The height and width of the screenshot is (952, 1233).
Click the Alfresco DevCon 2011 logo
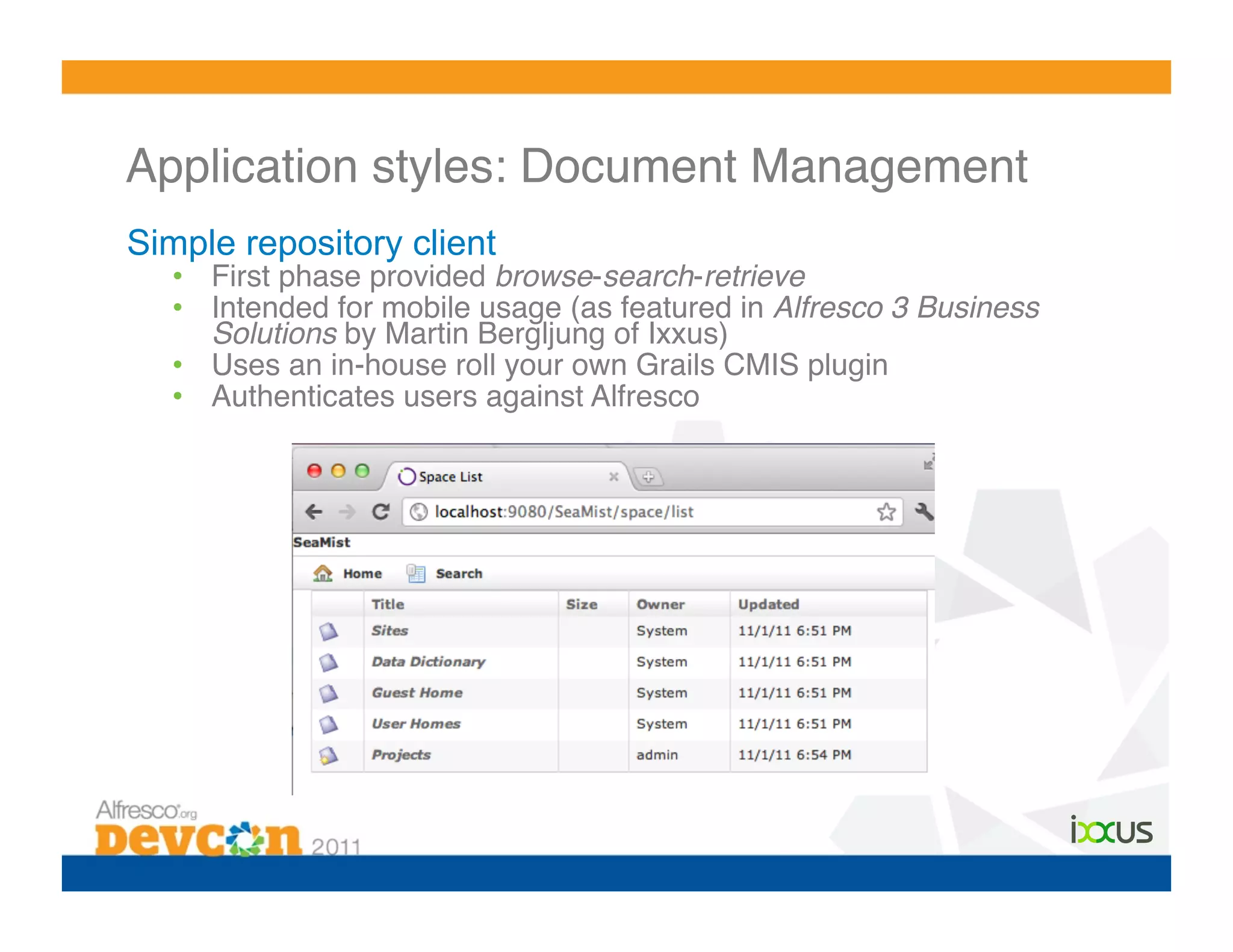[x=229, y=828]
